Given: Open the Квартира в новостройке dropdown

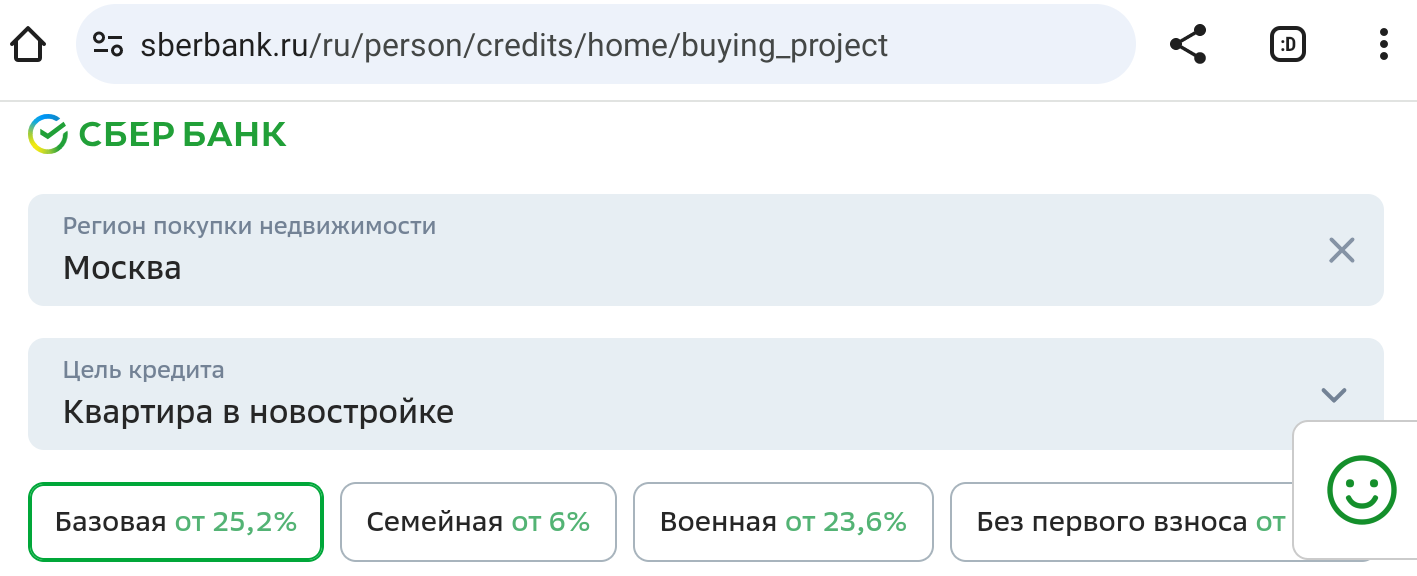Looking at the screenshot, I should (x=258, y=411).
